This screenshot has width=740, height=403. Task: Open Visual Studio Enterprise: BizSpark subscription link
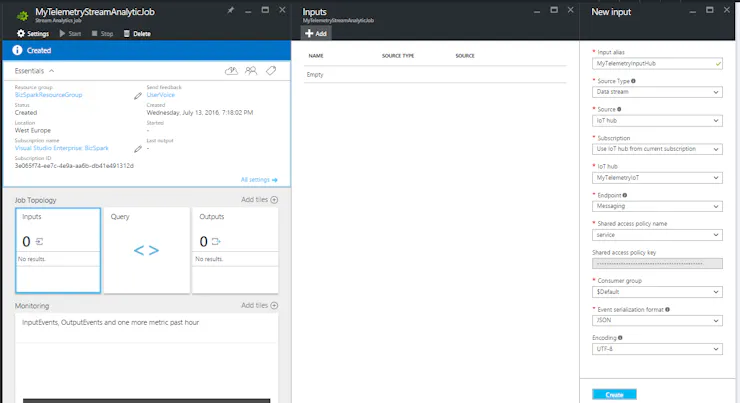pyautogui.click(x=61, y=148)
